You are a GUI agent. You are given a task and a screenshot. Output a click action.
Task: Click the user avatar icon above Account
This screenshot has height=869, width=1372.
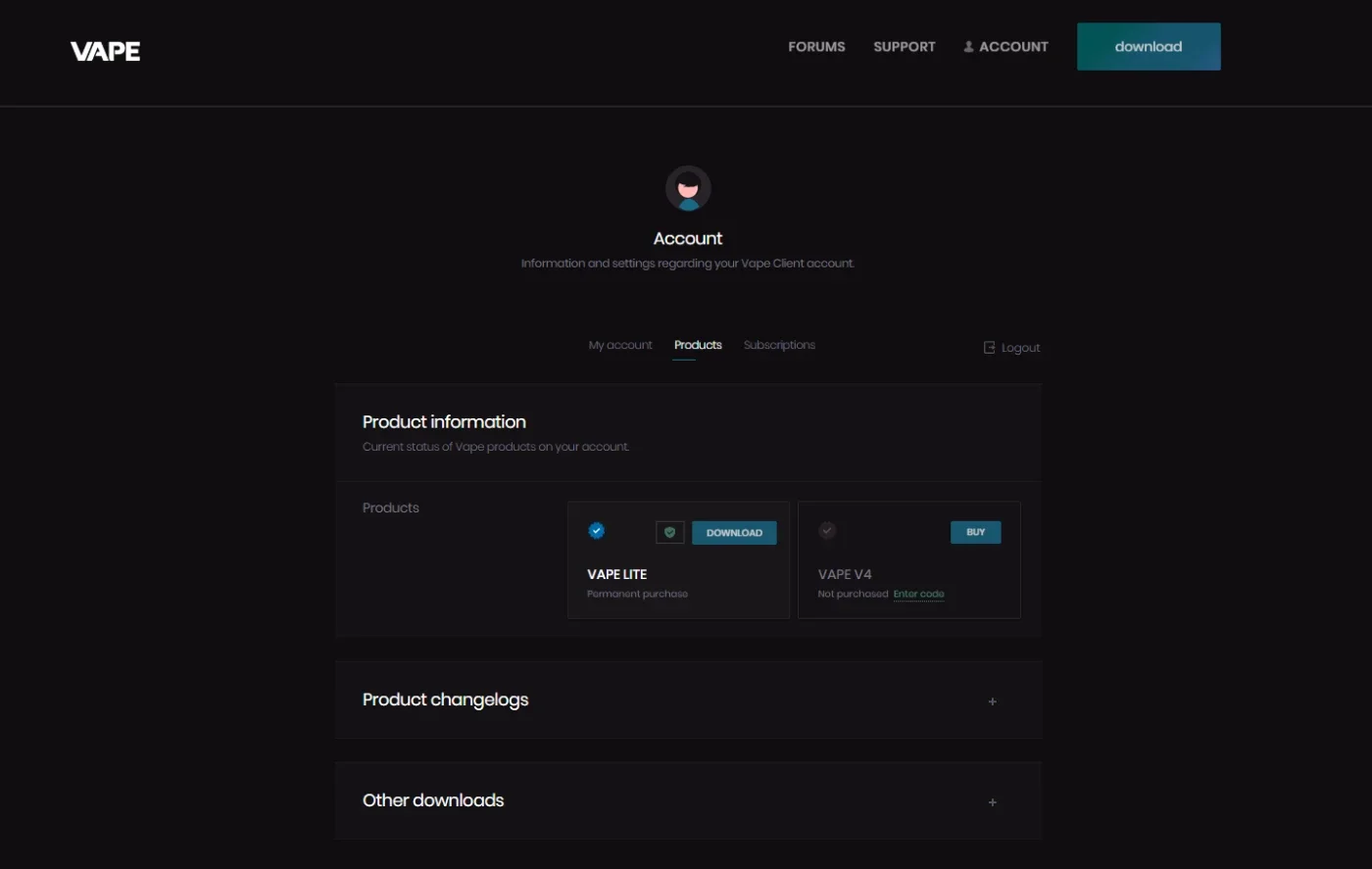688,188
